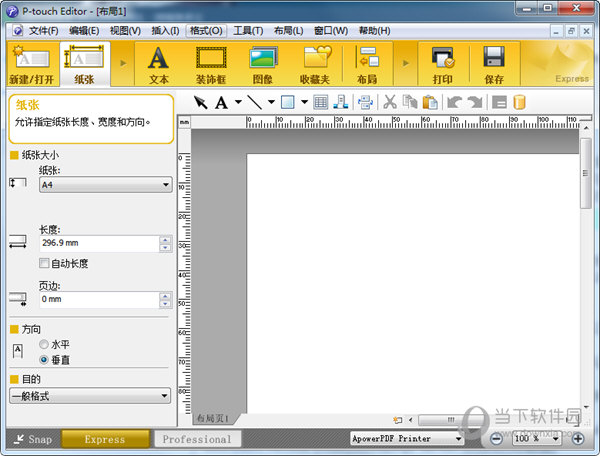This screenshot has height=456, width=600.
Task: Increase margin with the up spinner arrow
Action: (x=165, y=296)
